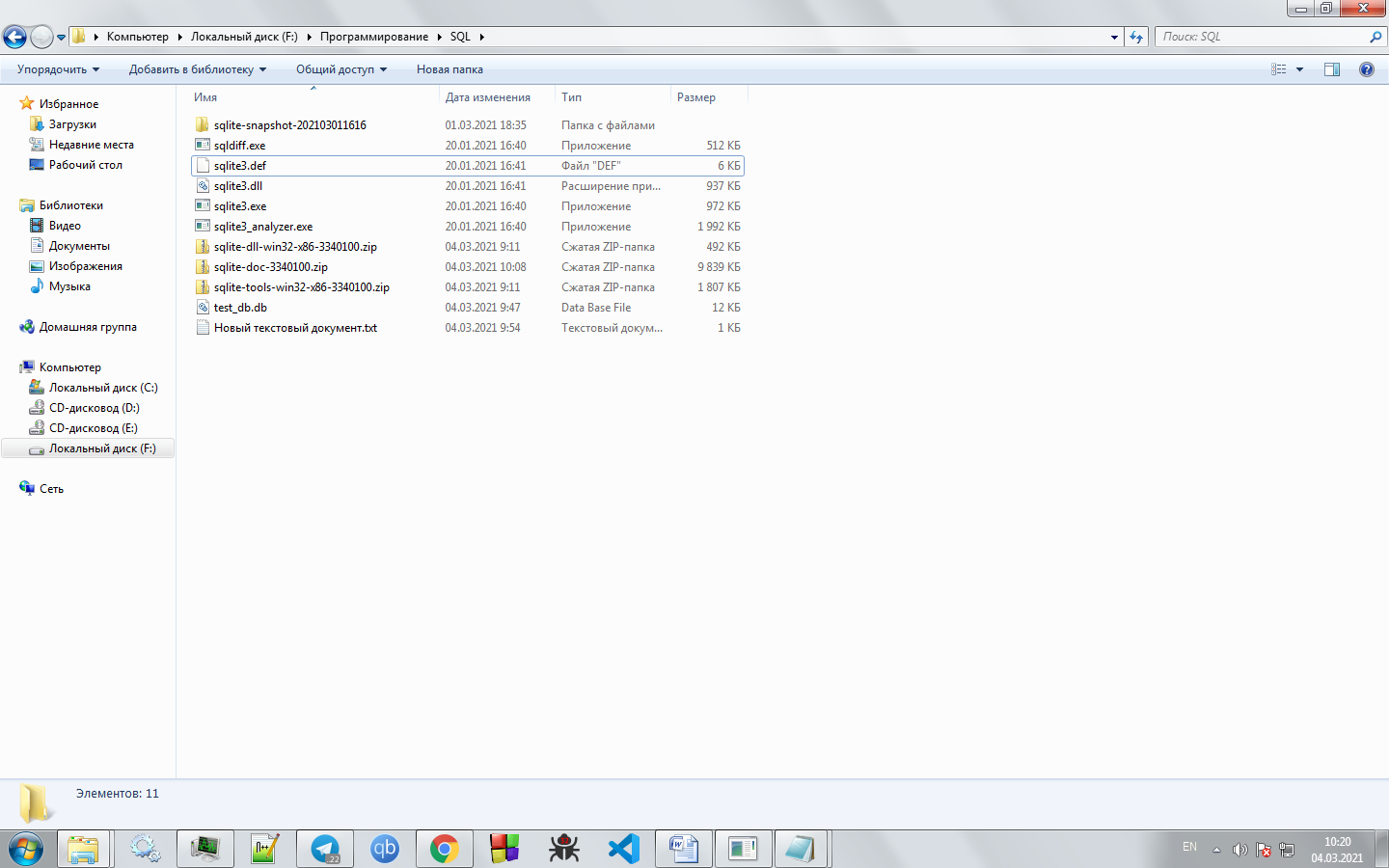Open Недавние места in favorites
1389x868 pixels.
click(x=91, y=145)
